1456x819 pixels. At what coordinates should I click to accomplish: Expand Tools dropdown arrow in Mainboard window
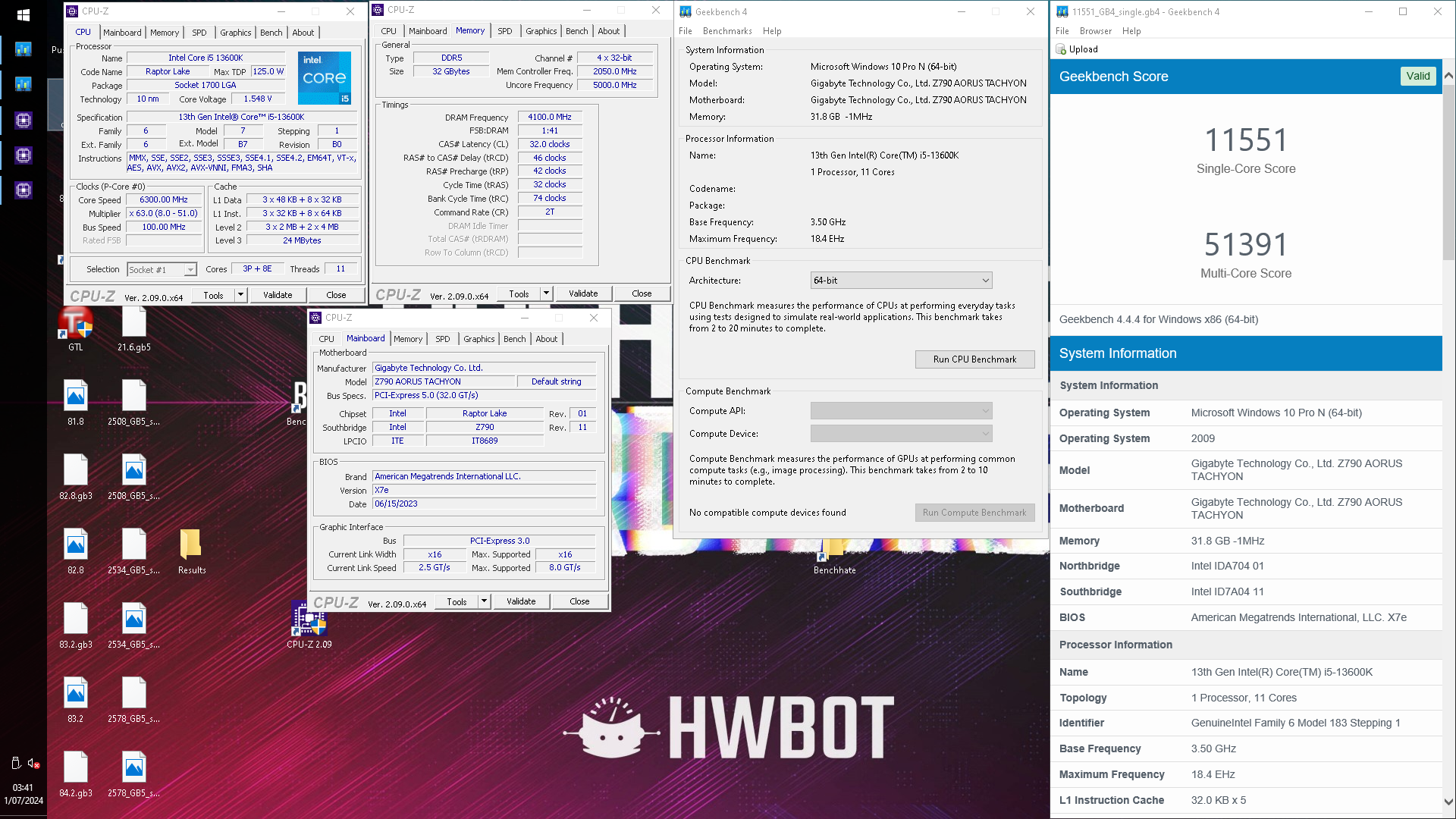[x=484, y=601]
